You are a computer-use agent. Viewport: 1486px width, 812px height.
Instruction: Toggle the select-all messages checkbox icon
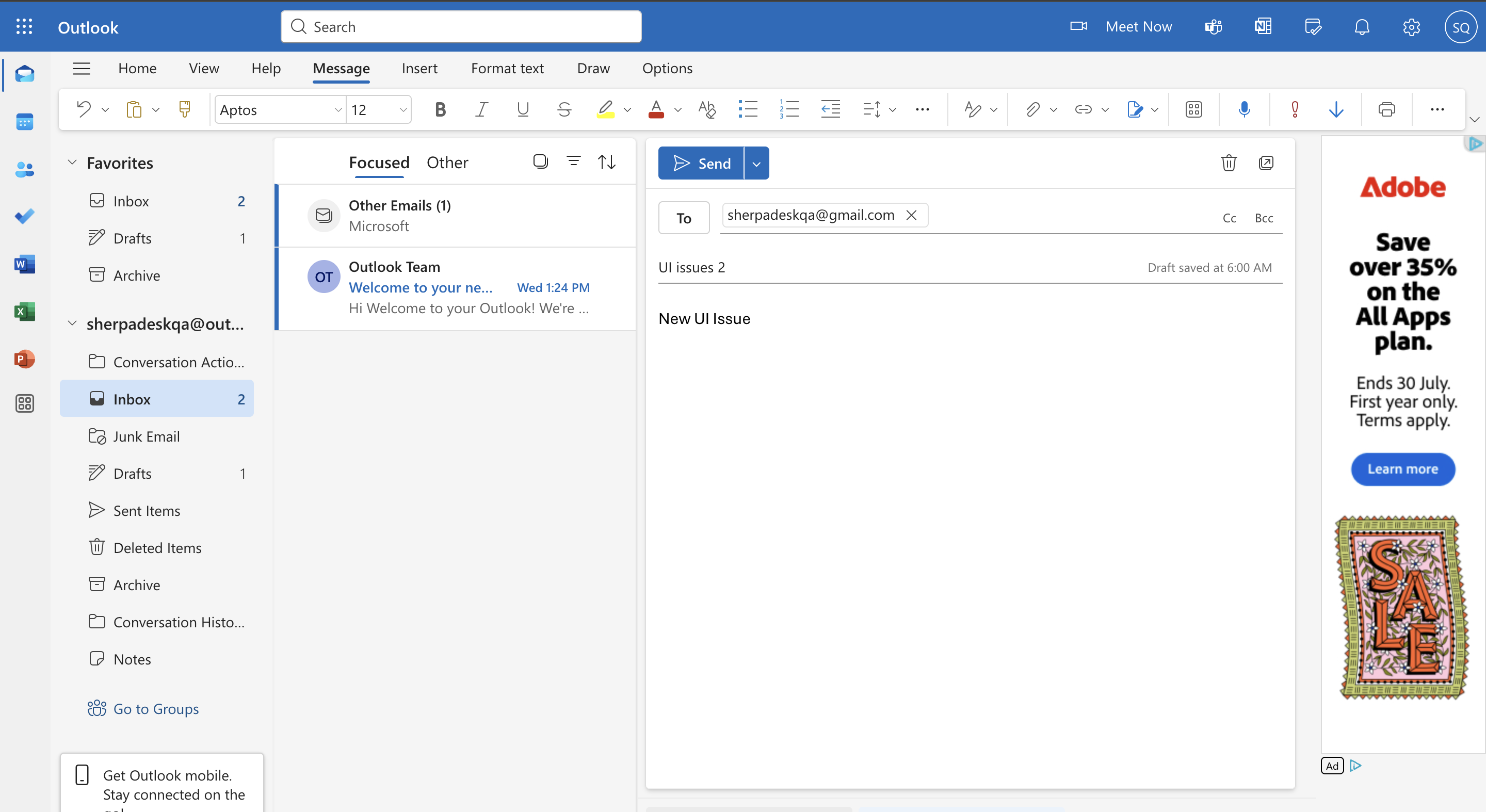[540, 161]
